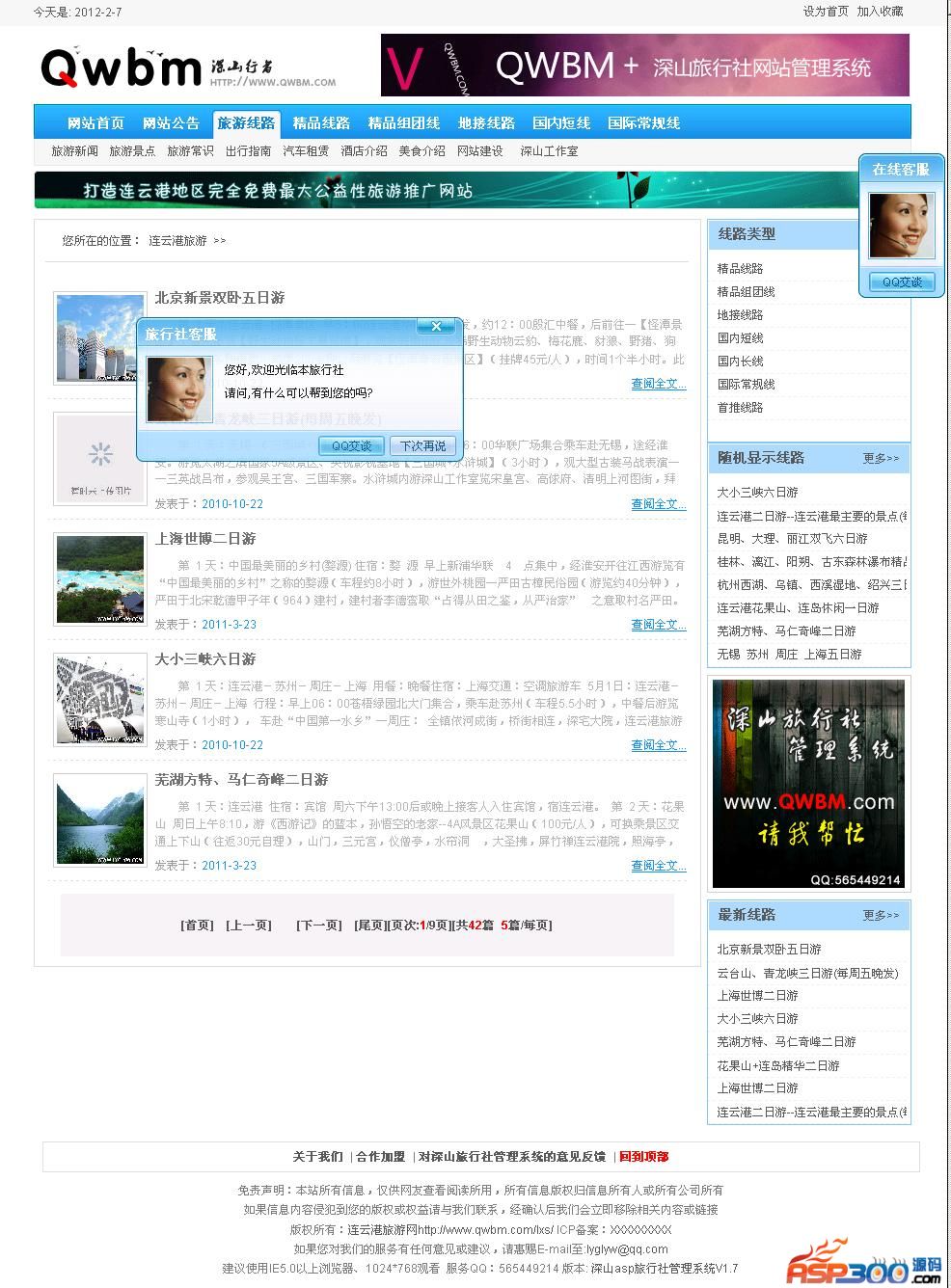Open 连云港花果山、连岛休闲一日游 link
This screenshot has width=951, height=1288.
click(798, 608)
